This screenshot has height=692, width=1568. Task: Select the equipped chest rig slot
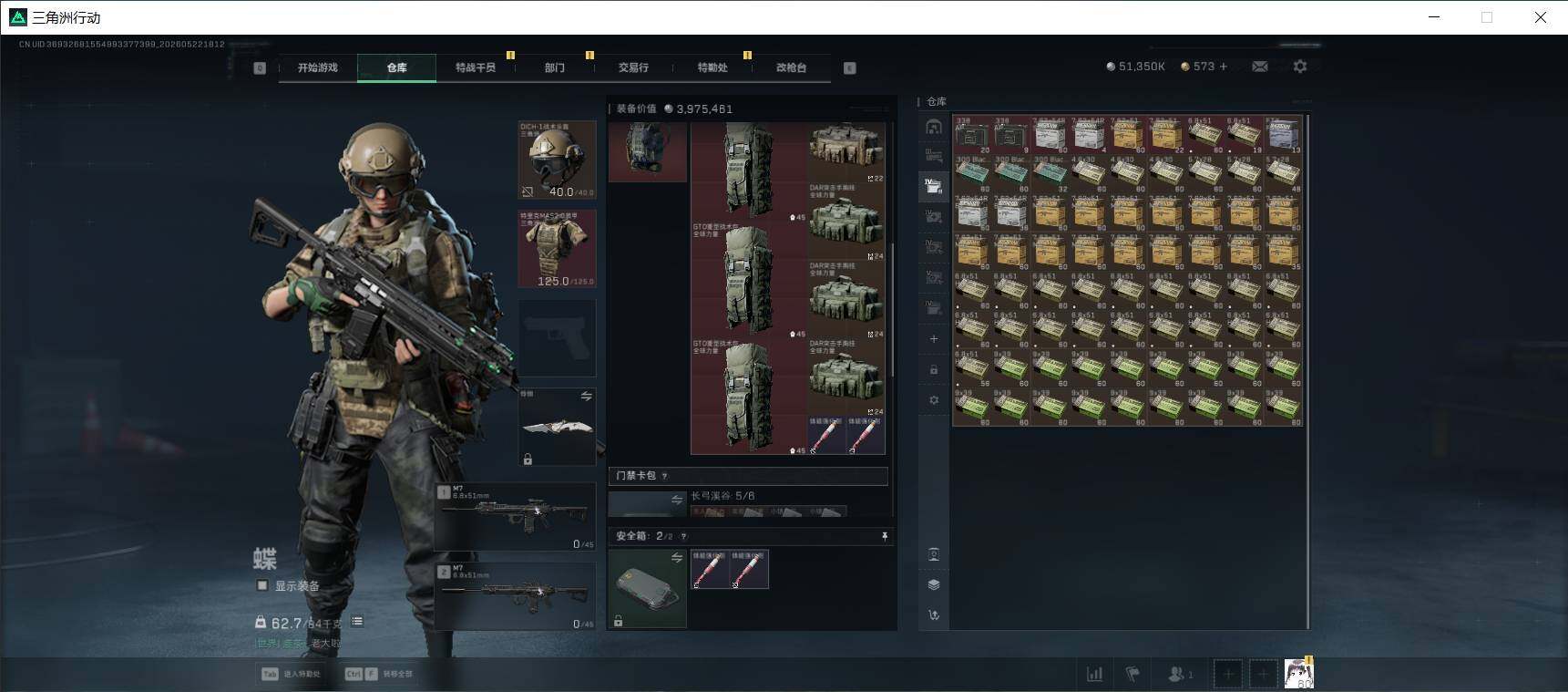(648, 152)
